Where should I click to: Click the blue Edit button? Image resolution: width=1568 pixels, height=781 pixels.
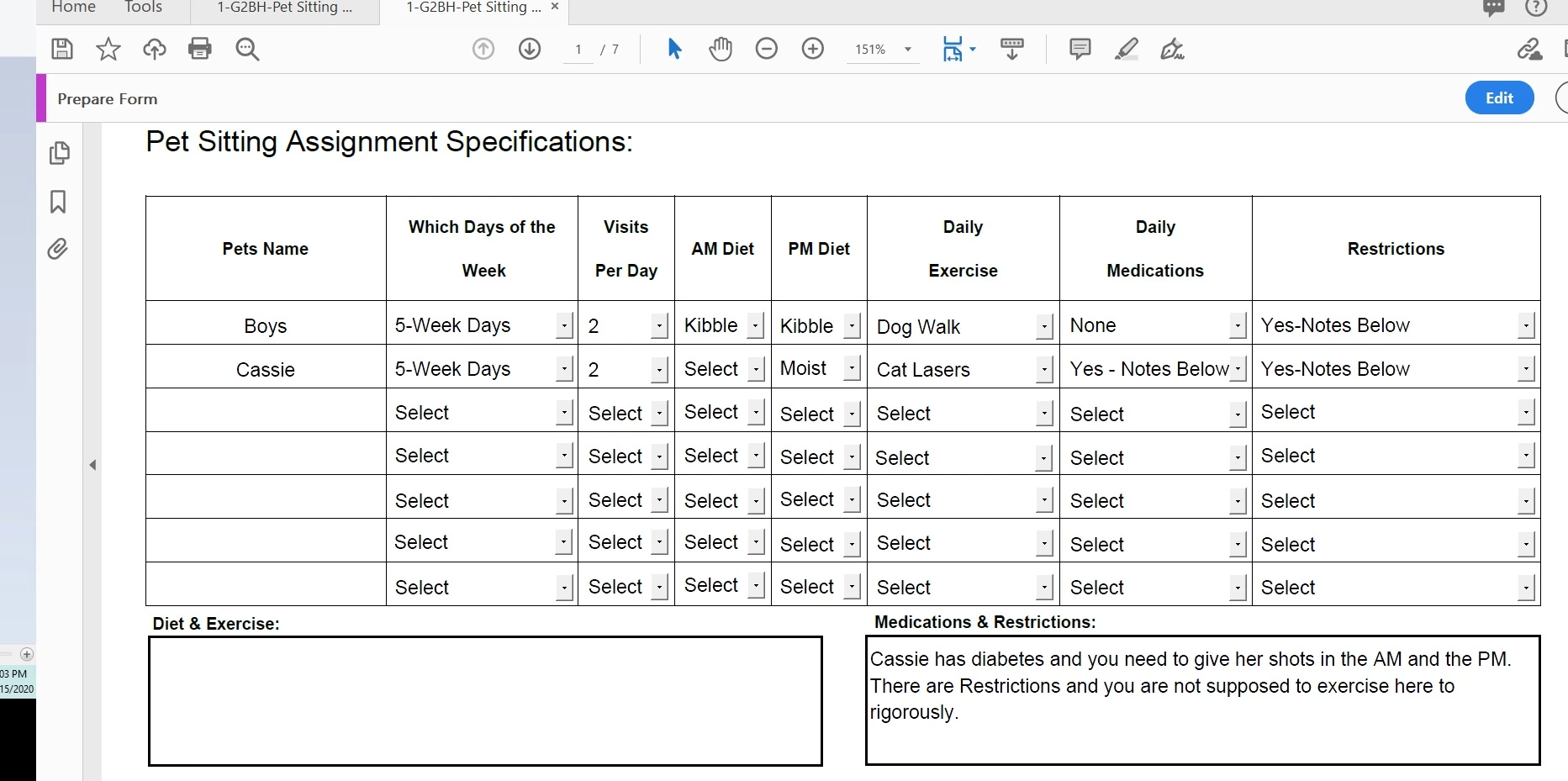(1499, 98)
